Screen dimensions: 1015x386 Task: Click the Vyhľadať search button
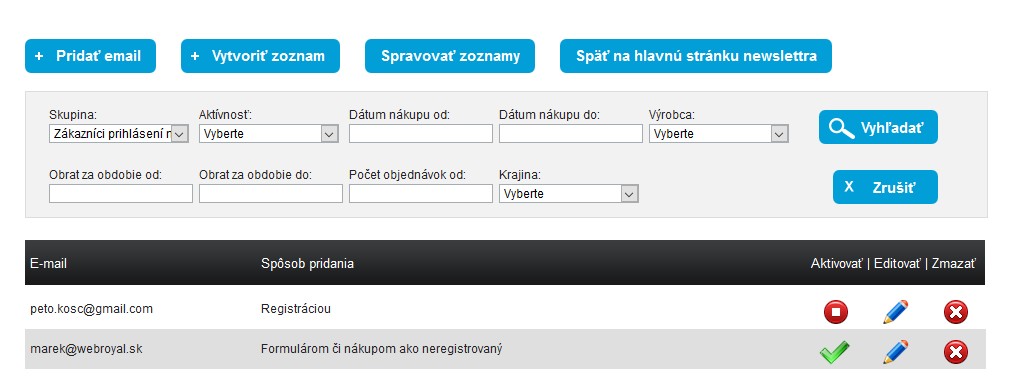878,127
